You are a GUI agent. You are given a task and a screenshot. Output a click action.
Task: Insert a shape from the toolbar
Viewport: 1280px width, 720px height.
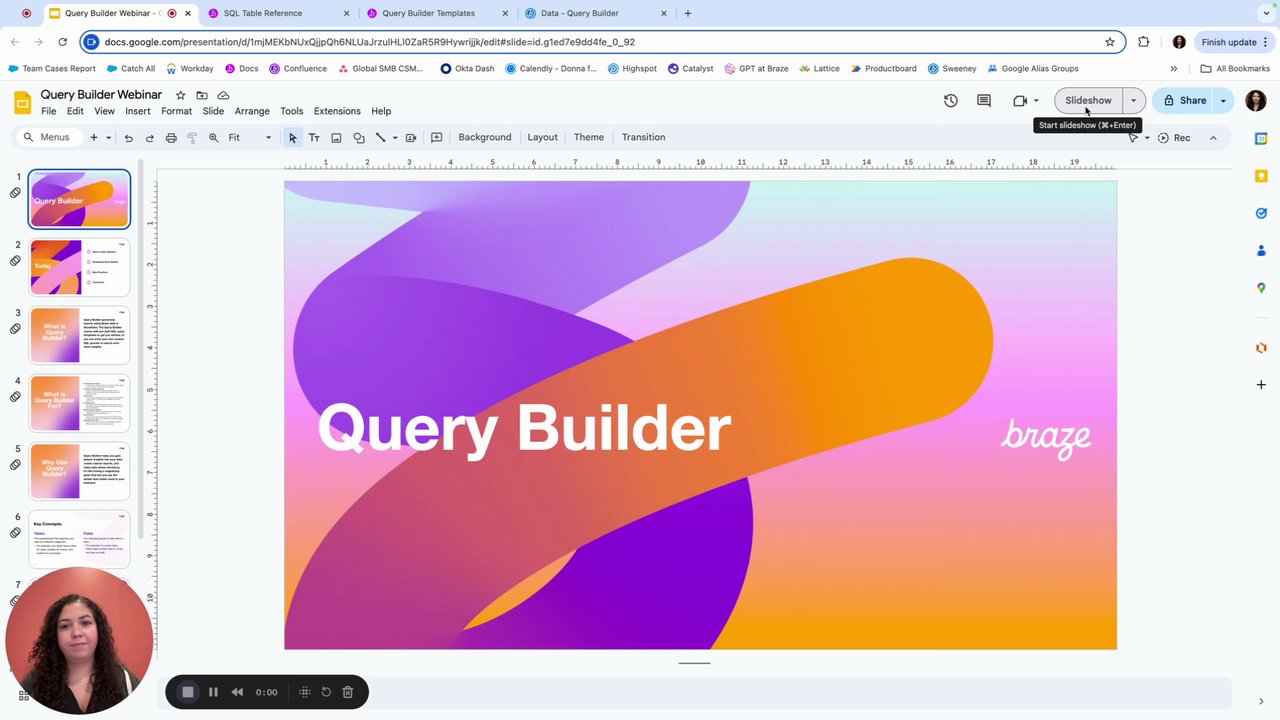(358, 137)
